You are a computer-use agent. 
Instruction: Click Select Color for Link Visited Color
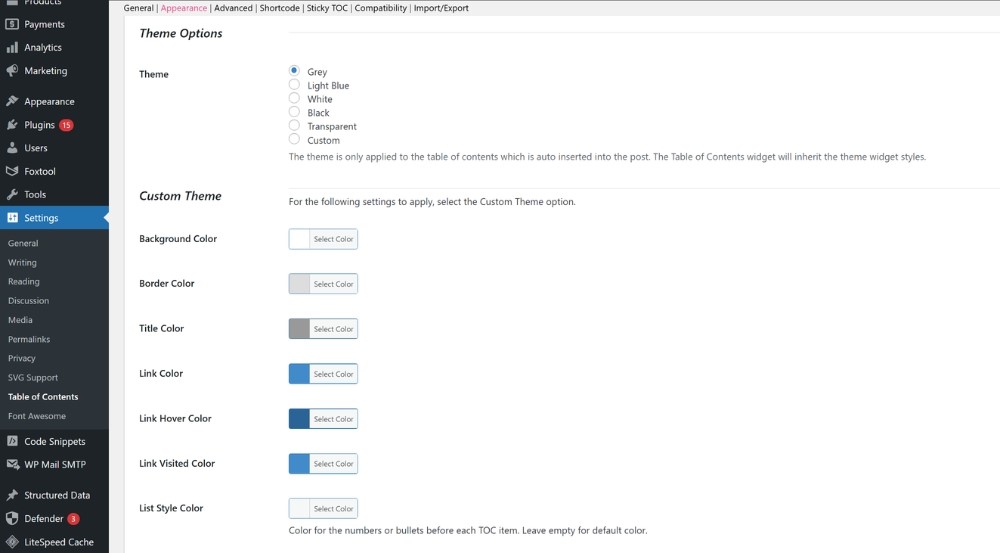pyautogui.click(x=334, y=464)
